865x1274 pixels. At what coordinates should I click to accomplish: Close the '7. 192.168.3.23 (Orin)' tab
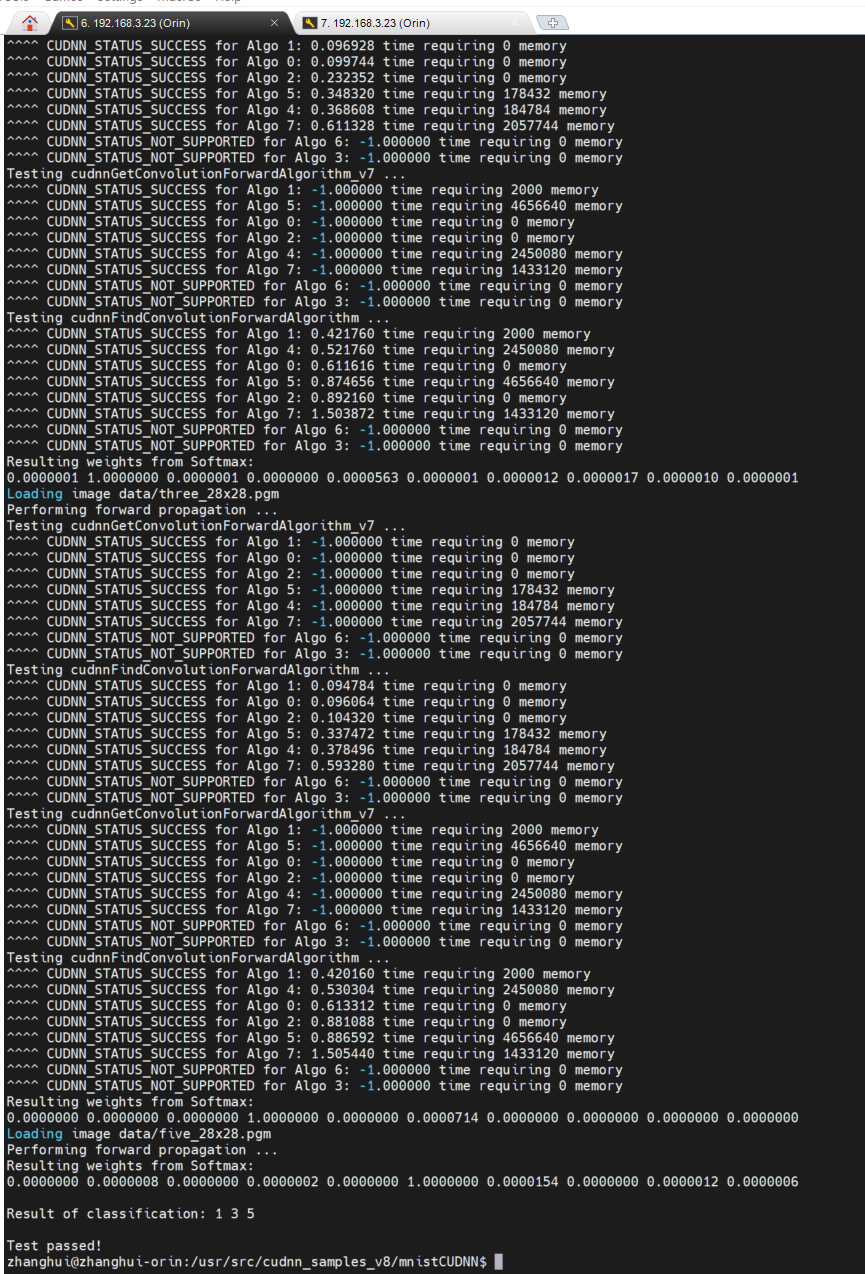516,22
